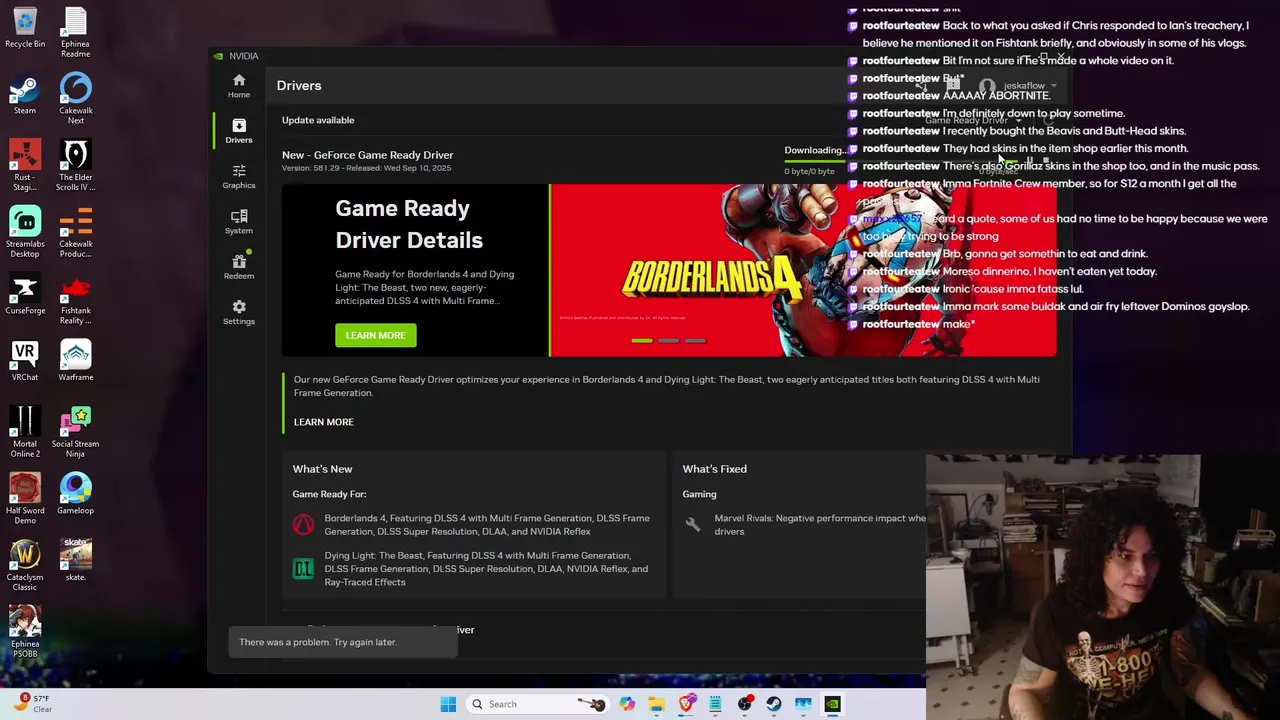Open The Elder Scrolls IV shortcut
Screen dimensions: 1280x720
point(76,166)
